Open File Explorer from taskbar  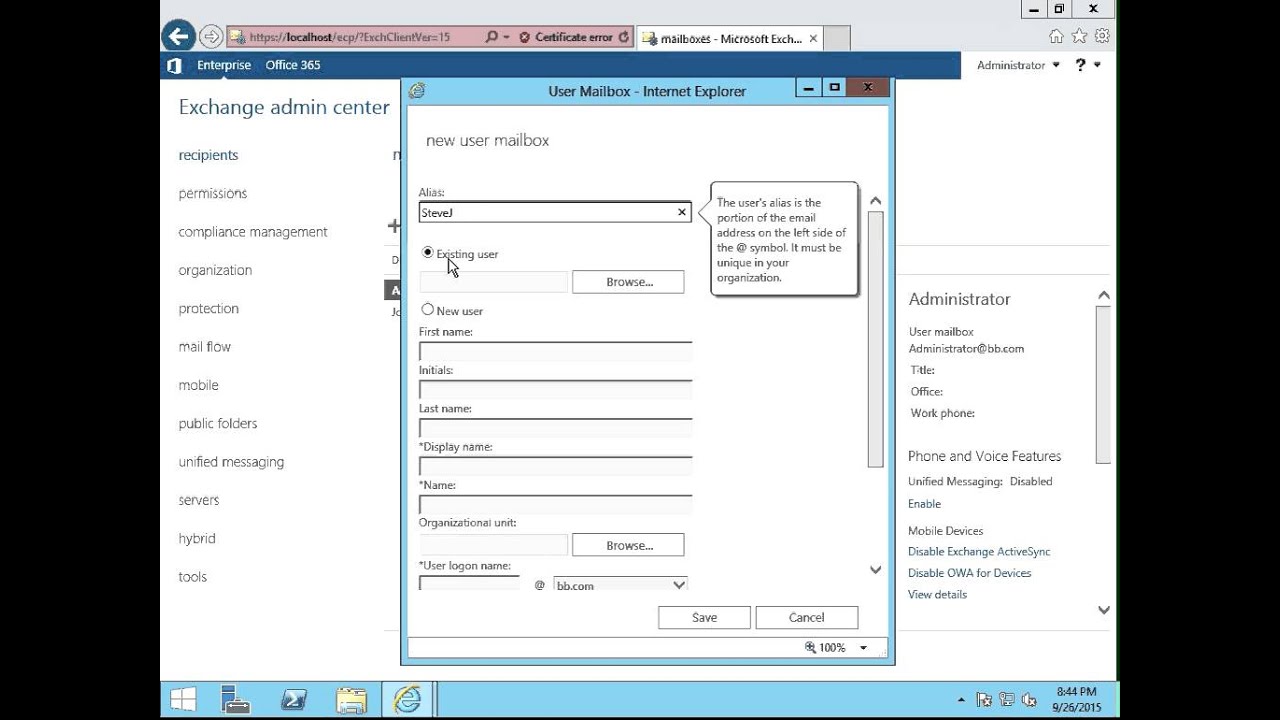click(x=351, y=699)
